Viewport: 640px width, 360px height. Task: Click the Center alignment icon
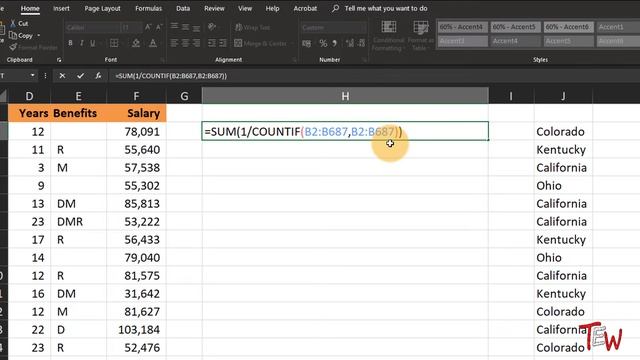tap(185, 43)
